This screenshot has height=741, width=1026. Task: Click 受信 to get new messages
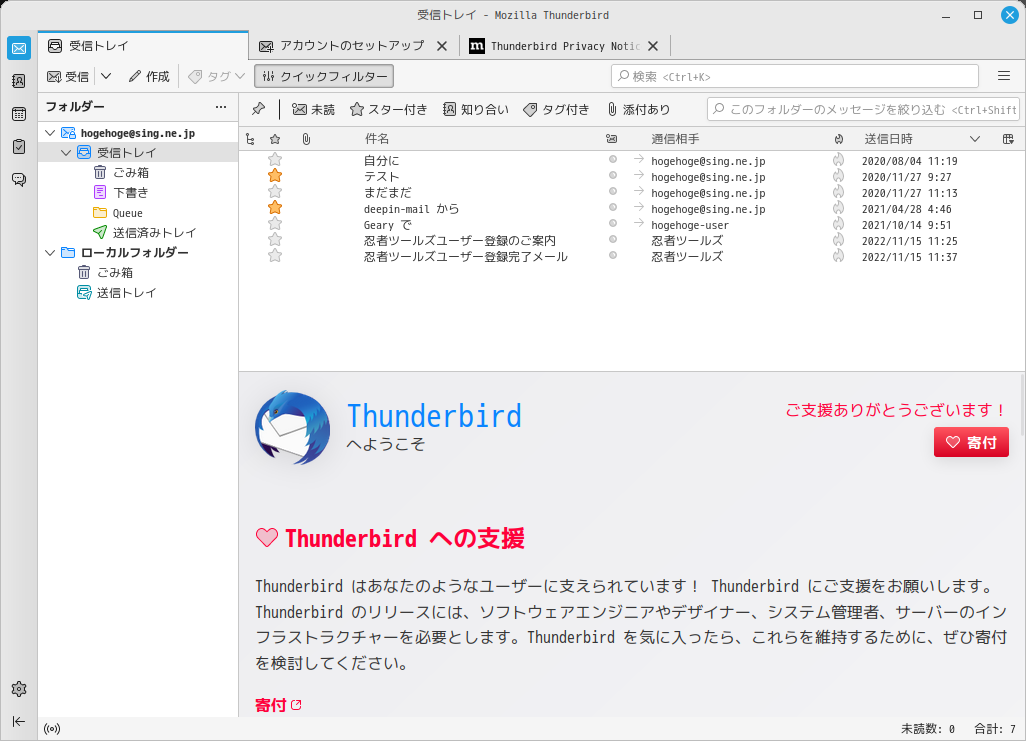pos(68,77)
